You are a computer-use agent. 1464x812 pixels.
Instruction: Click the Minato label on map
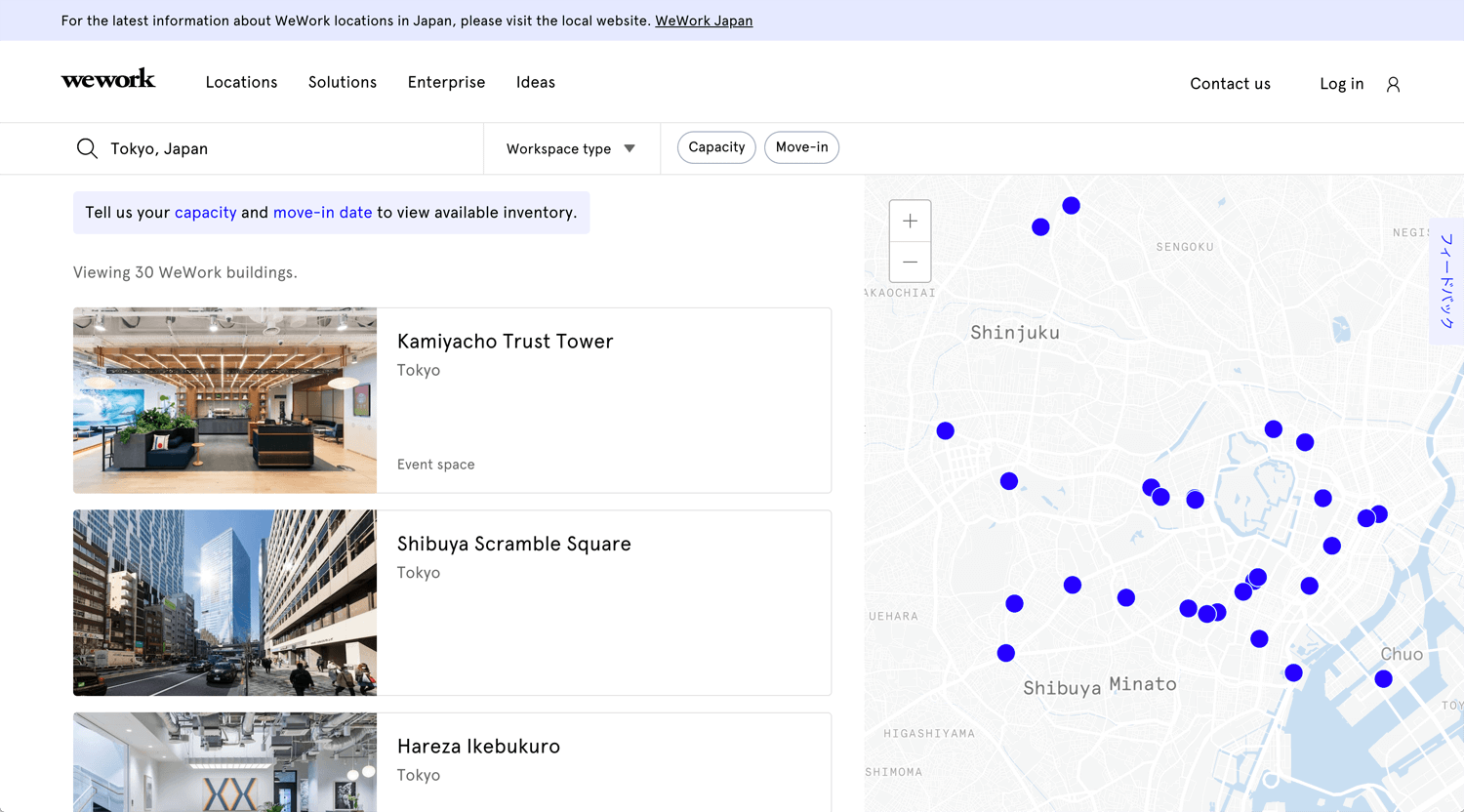point(1143,684)
